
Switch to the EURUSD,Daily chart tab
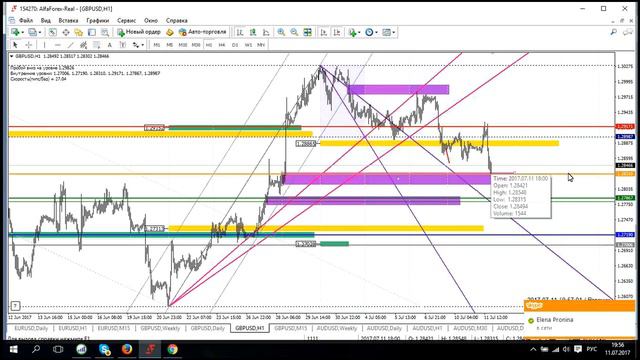coord(31,328)
